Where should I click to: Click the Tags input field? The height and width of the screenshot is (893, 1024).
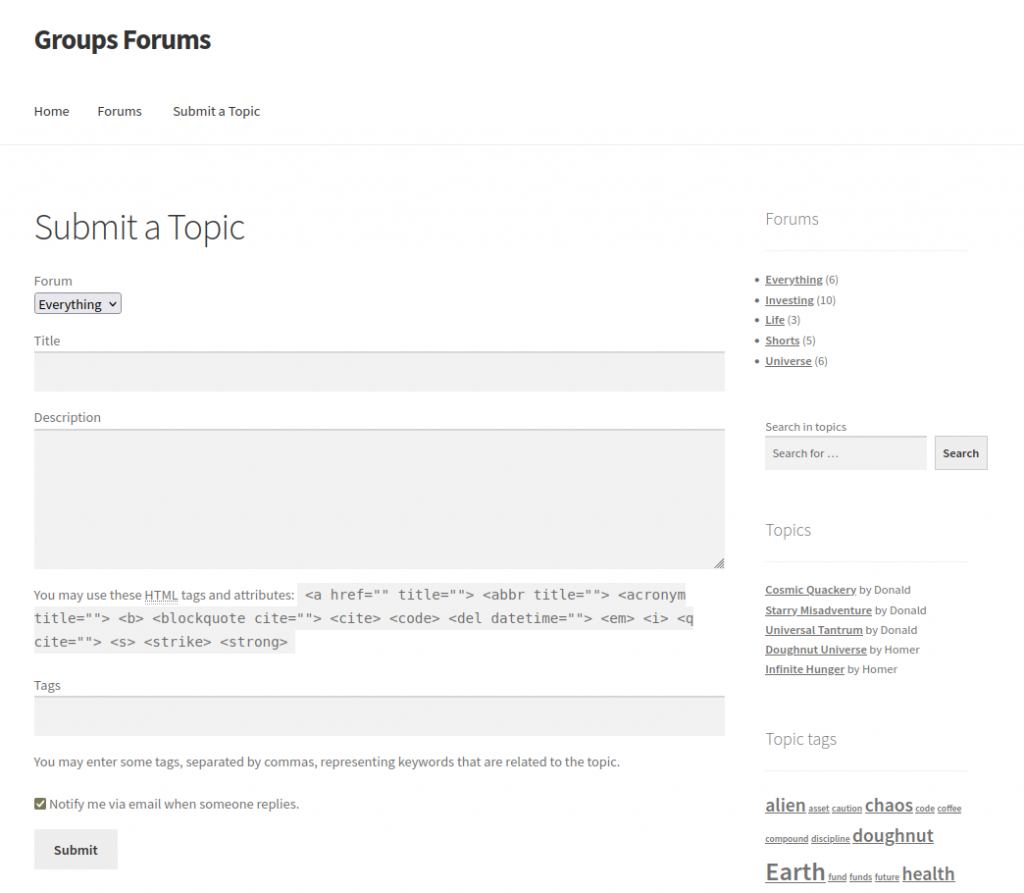[379, 716]
